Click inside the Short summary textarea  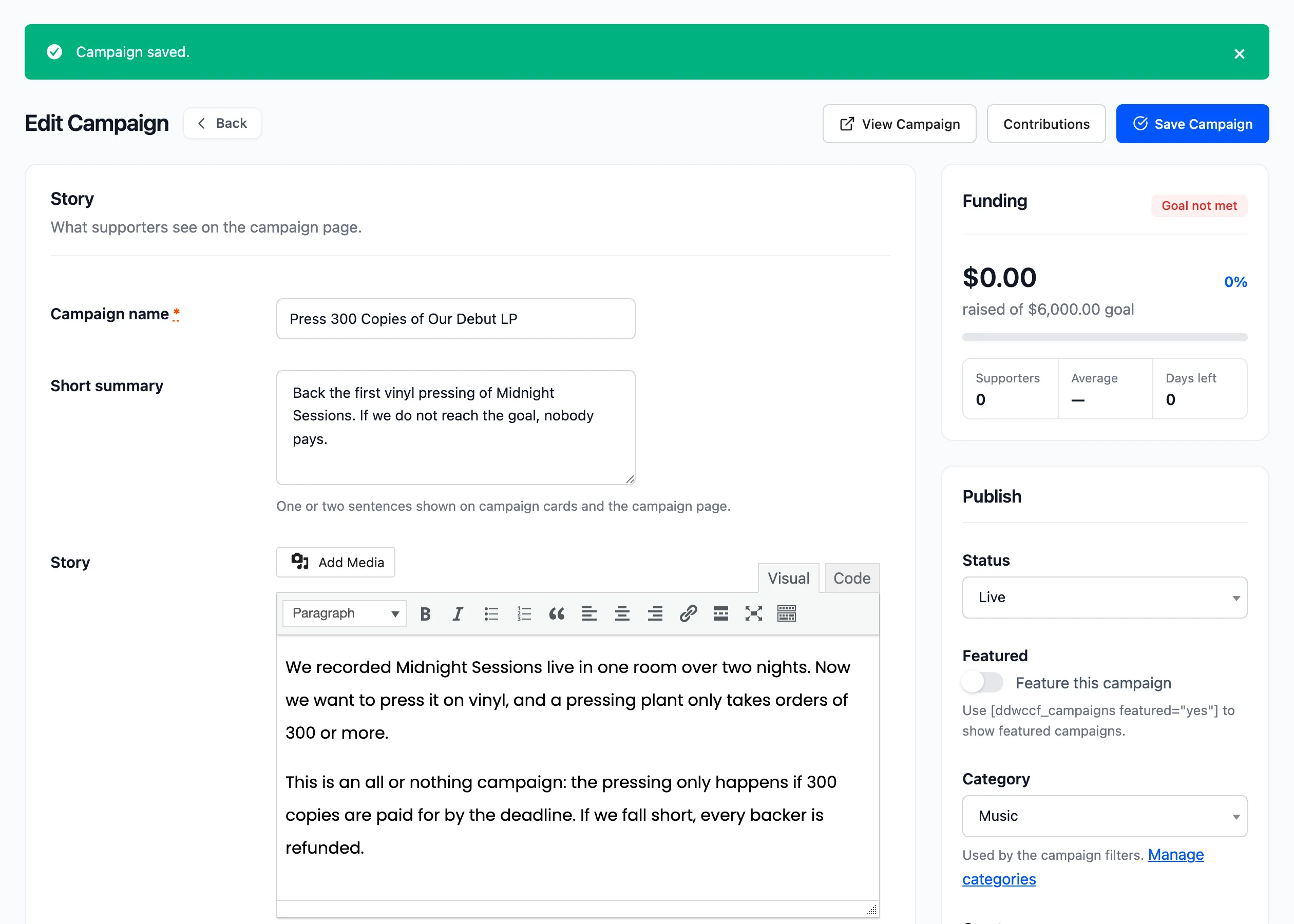(455, 427)
